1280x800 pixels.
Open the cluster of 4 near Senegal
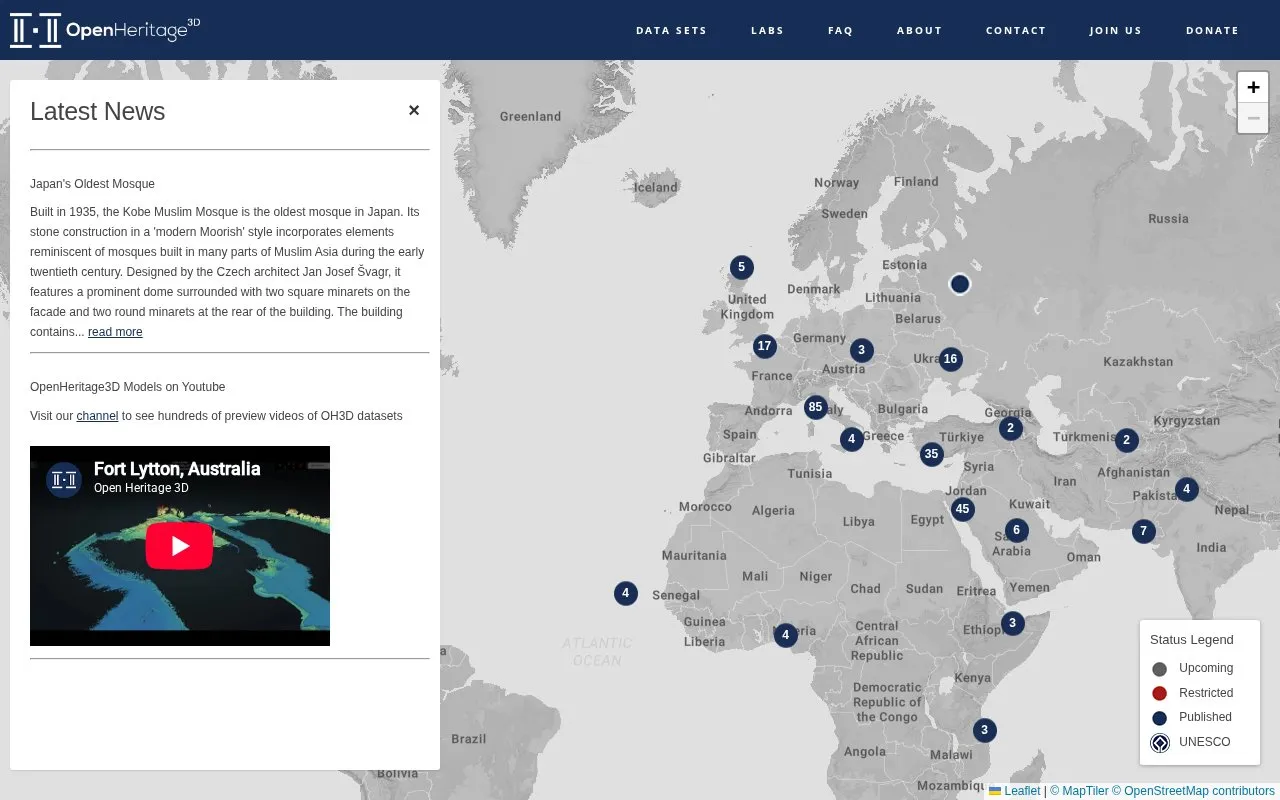pos(625,593)
